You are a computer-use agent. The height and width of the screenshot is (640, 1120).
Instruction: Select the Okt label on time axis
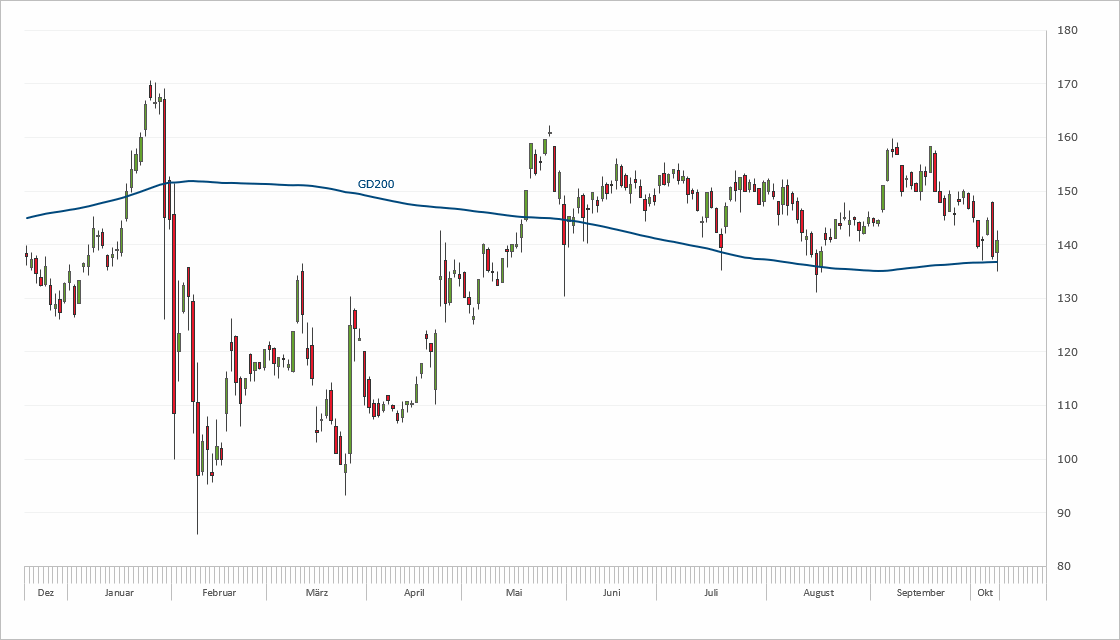(984, 593)
